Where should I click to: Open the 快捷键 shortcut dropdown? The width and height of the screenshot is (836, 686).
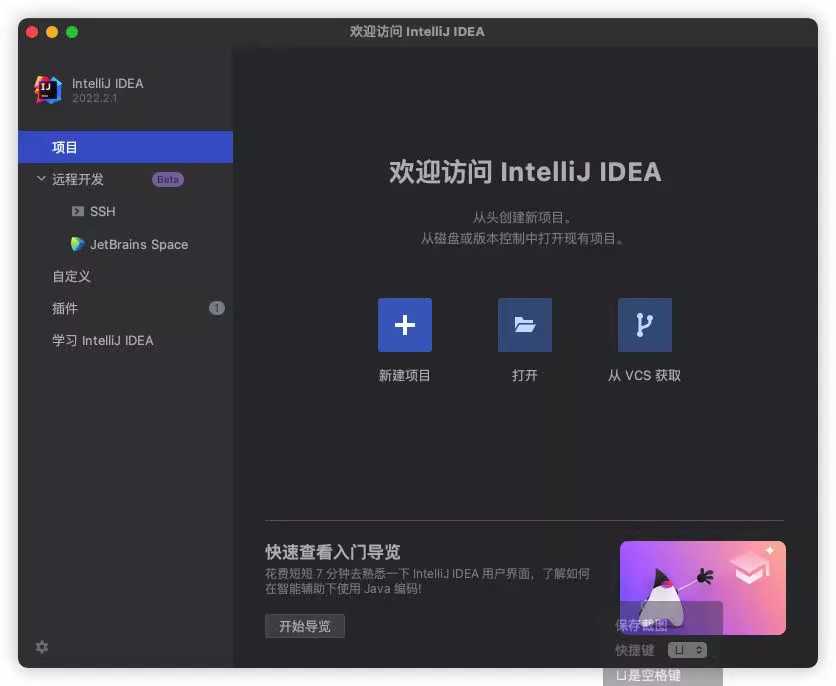[x=687, y=650]
